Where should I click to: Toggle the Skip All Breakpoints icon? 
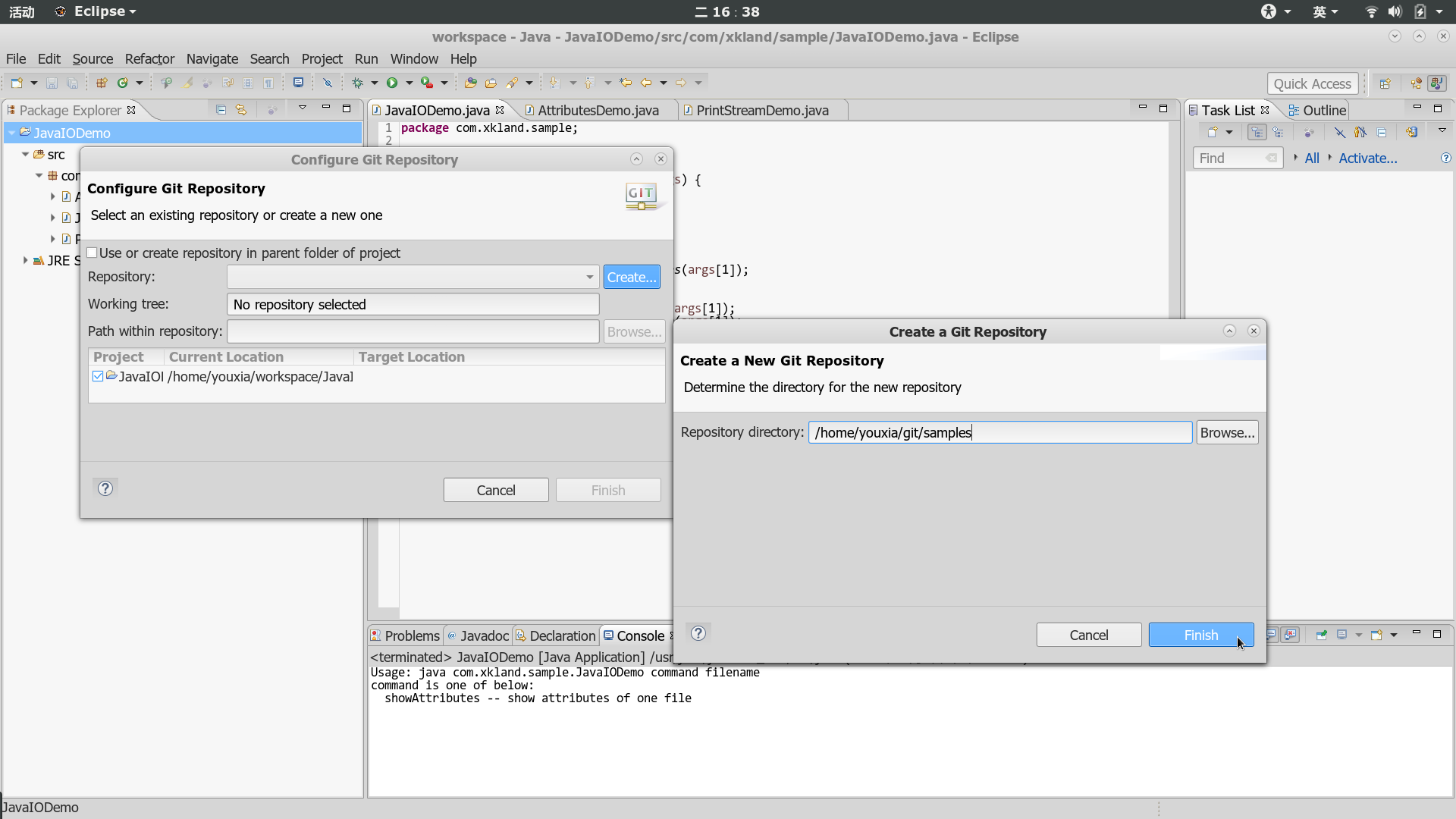(x=328, y=83)
